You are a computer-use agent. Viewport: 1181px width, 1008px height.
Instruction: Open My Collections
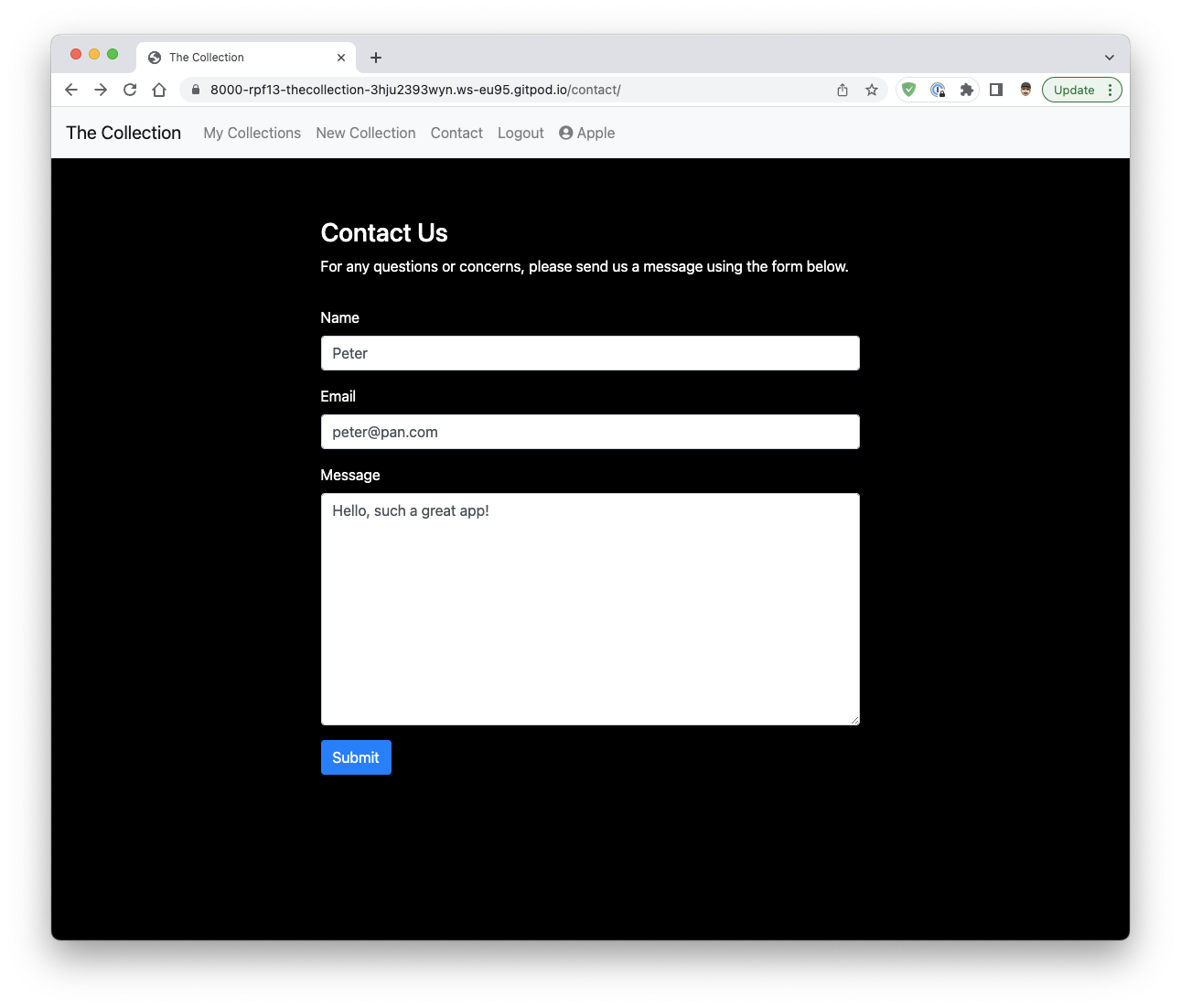tap(252, 133)
